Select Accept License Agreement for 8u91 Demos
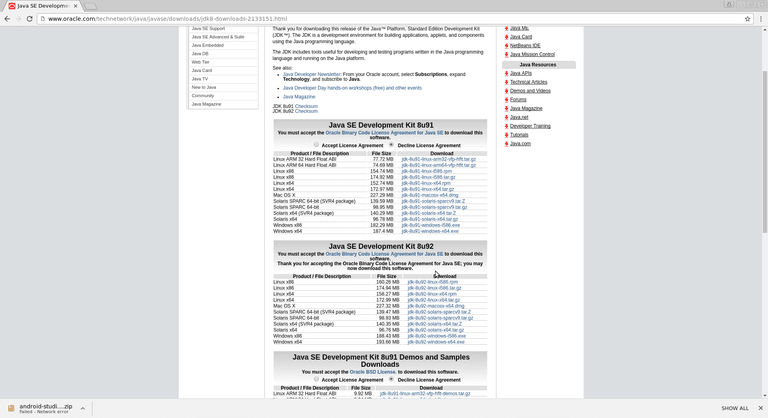Screen dimensions: 768x418 click(316, 379)
